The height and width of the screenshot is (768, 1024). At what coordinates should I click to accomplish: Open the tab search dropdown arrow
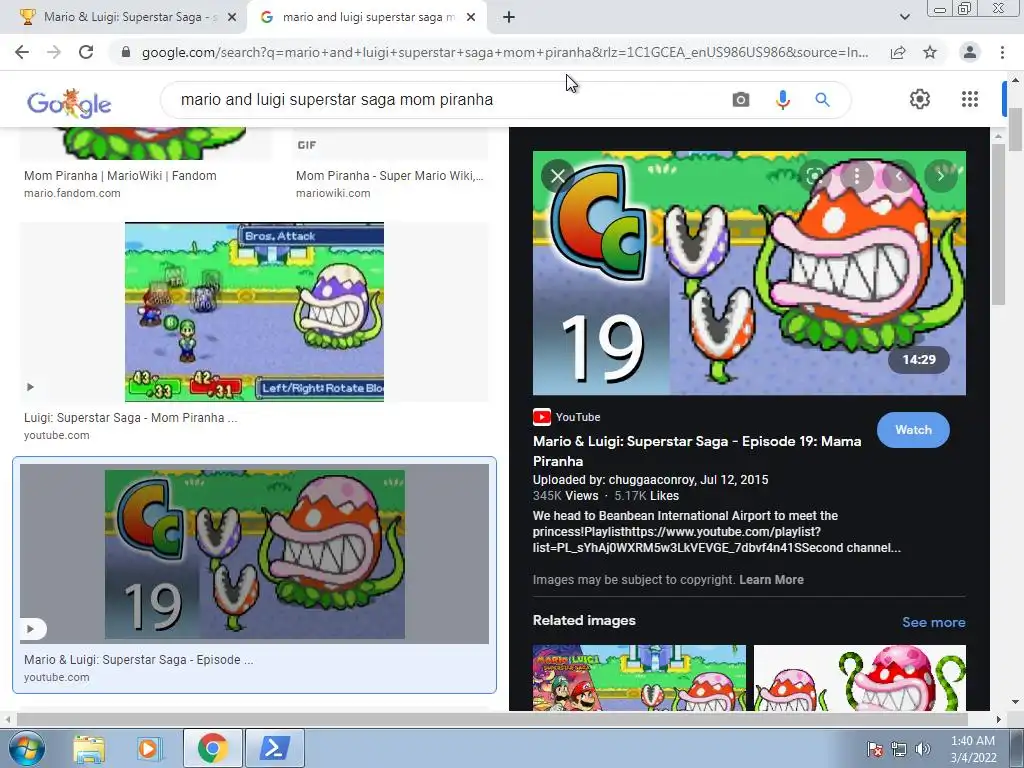pos(904,17)
